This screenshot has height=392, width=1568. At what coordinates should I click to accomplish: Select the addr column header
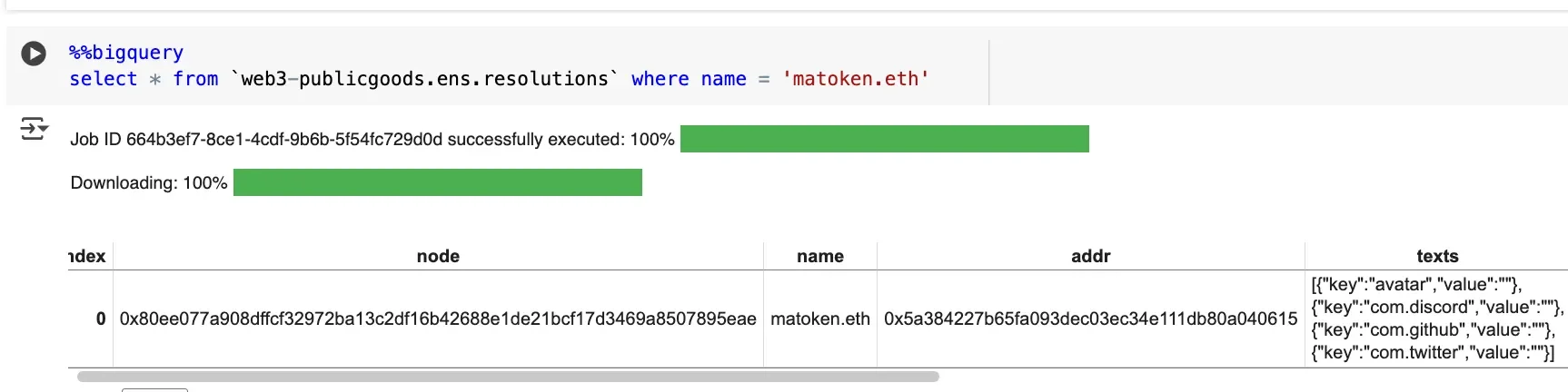[1090, 257]
